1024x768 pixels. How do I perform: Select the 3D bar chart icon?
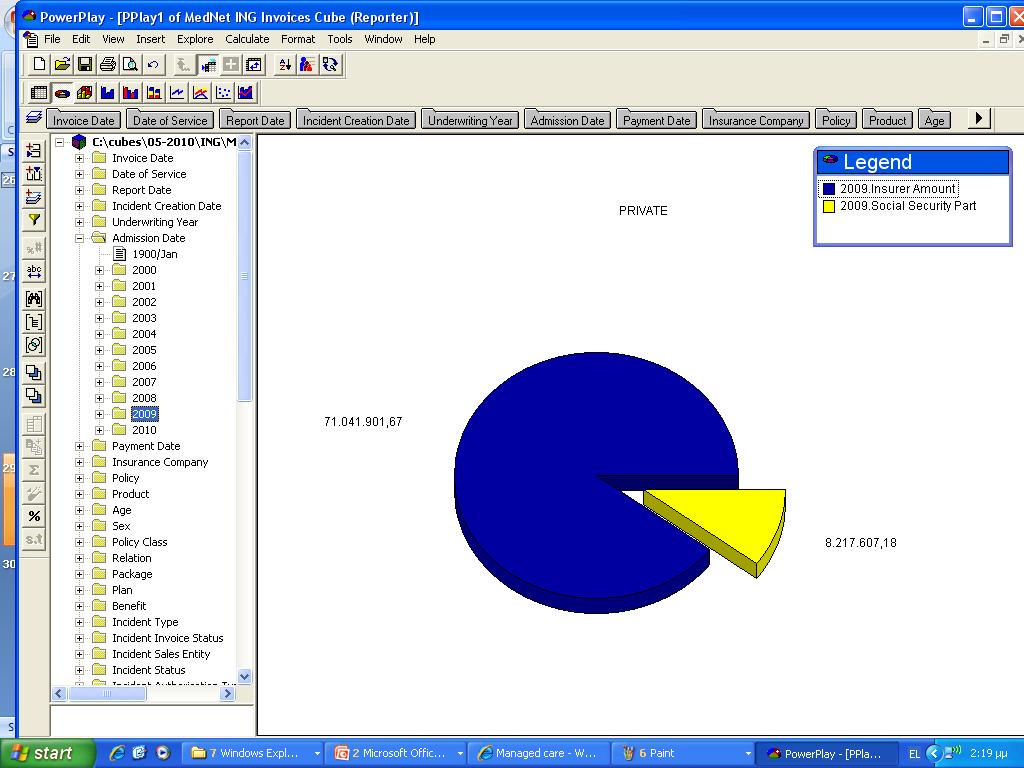[x=85, y=93]
